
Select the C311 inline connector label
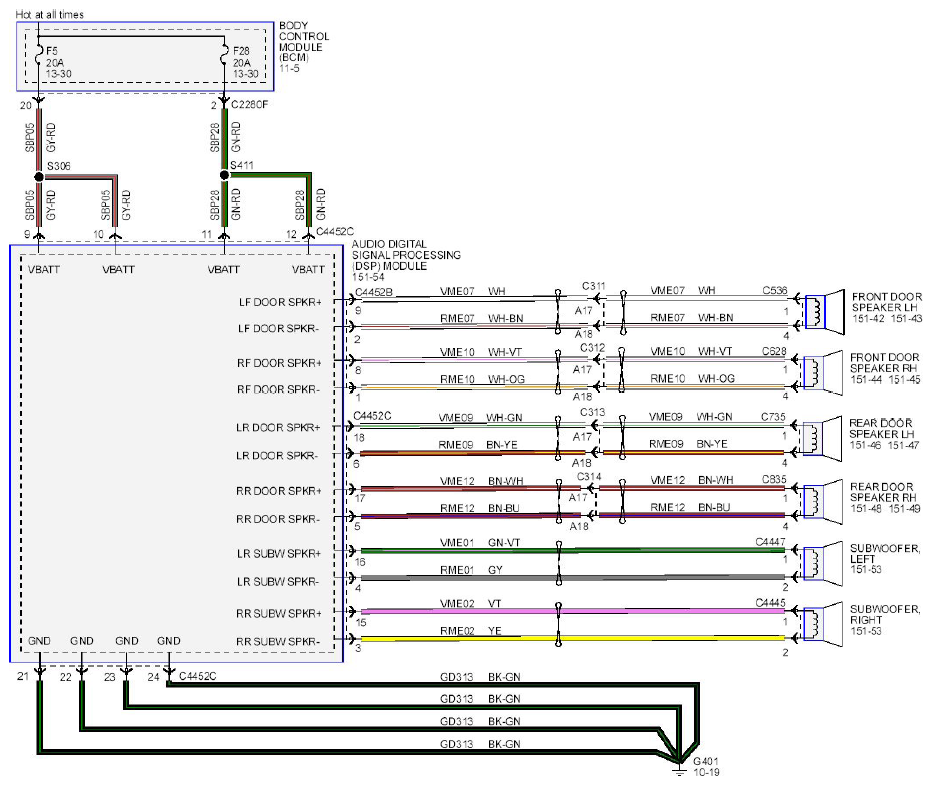click(594, 286)
